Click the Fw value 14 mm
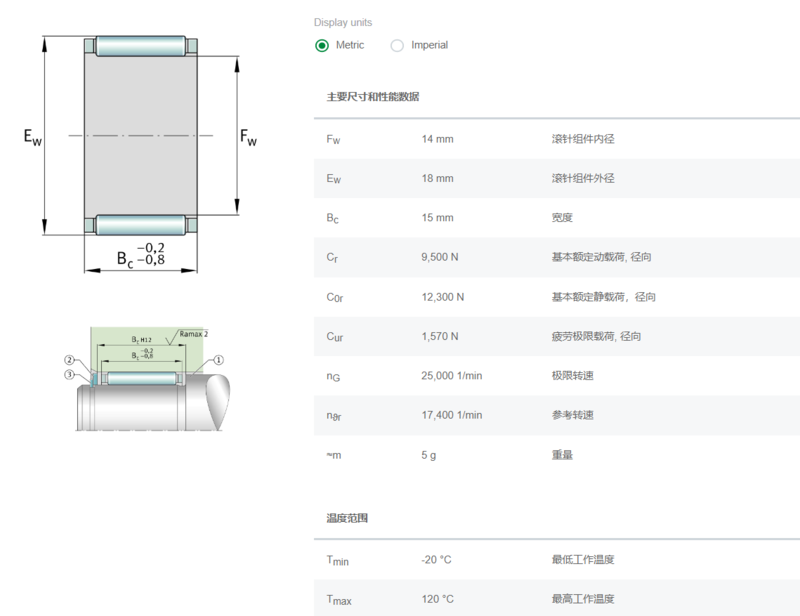 click(437, 139)
